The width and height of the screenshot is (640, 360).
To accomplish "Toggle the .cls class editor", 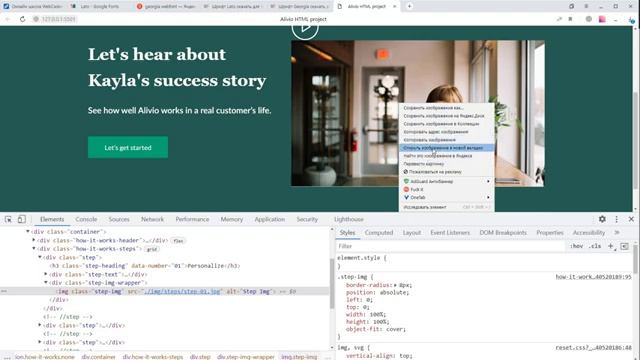I will (x=596, y=246).
